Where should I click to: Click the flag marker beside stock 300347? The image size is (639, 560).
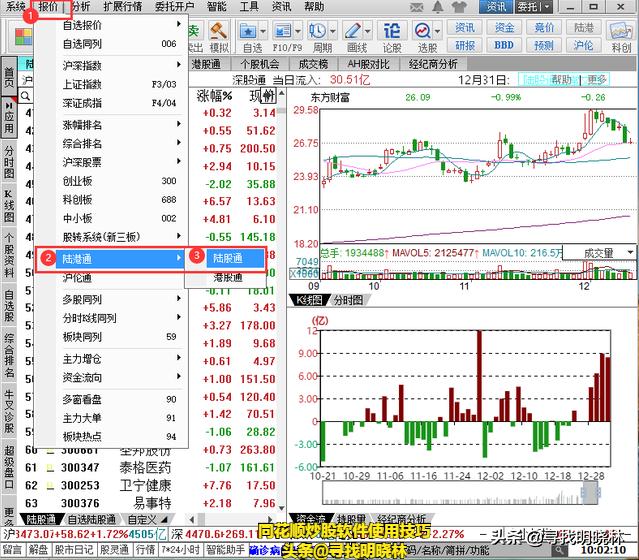coord(51,468)
